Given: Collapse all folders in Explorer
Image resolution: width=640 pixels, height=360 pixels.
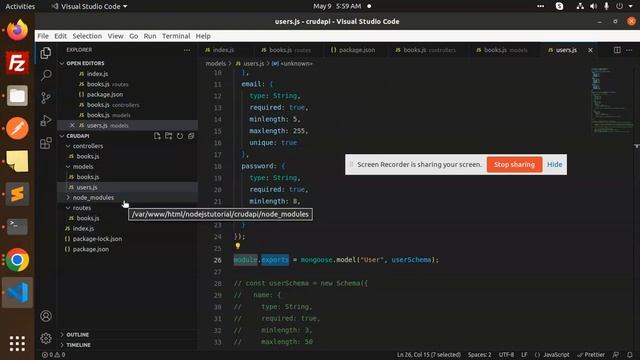Looking at the screenshot, I should coord(191,136).
